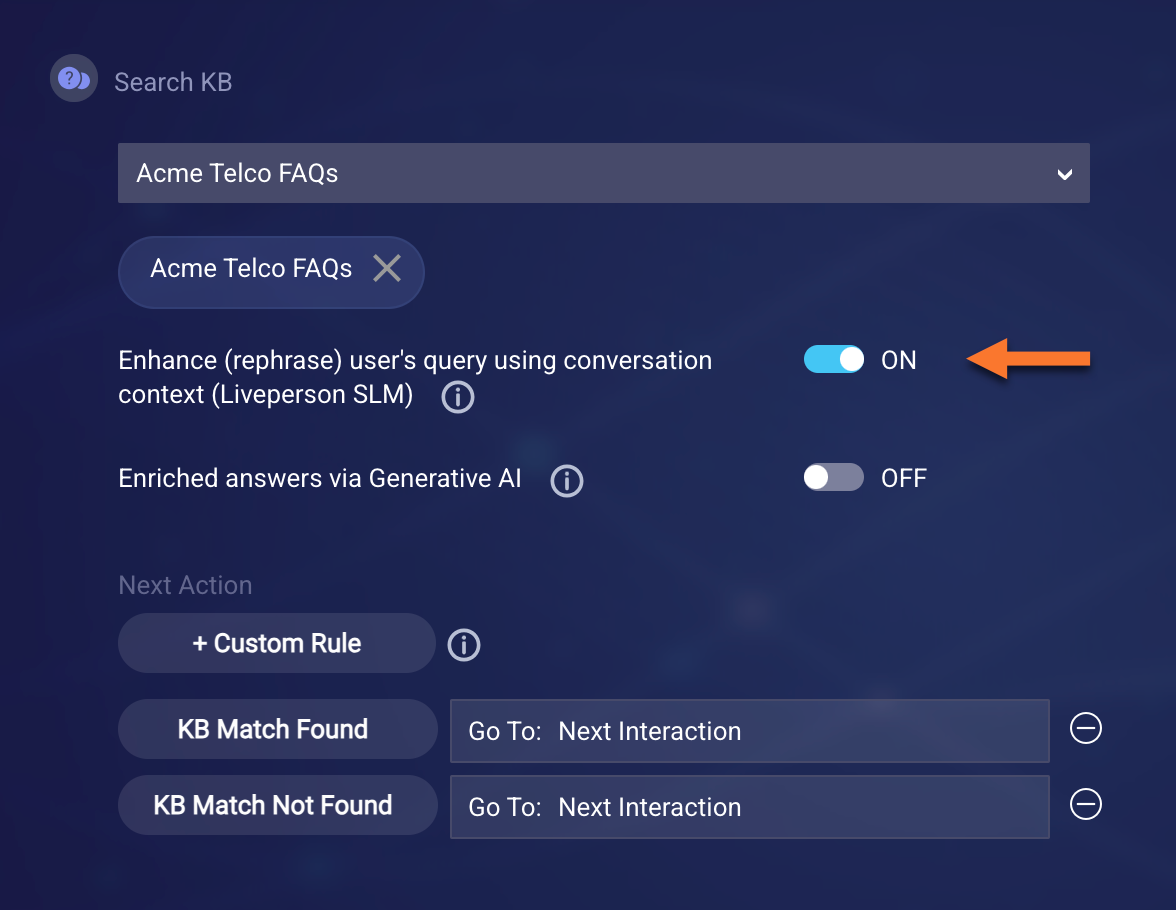
Task: Add a new Custom Rule
Action: click(x=277, y=643)
